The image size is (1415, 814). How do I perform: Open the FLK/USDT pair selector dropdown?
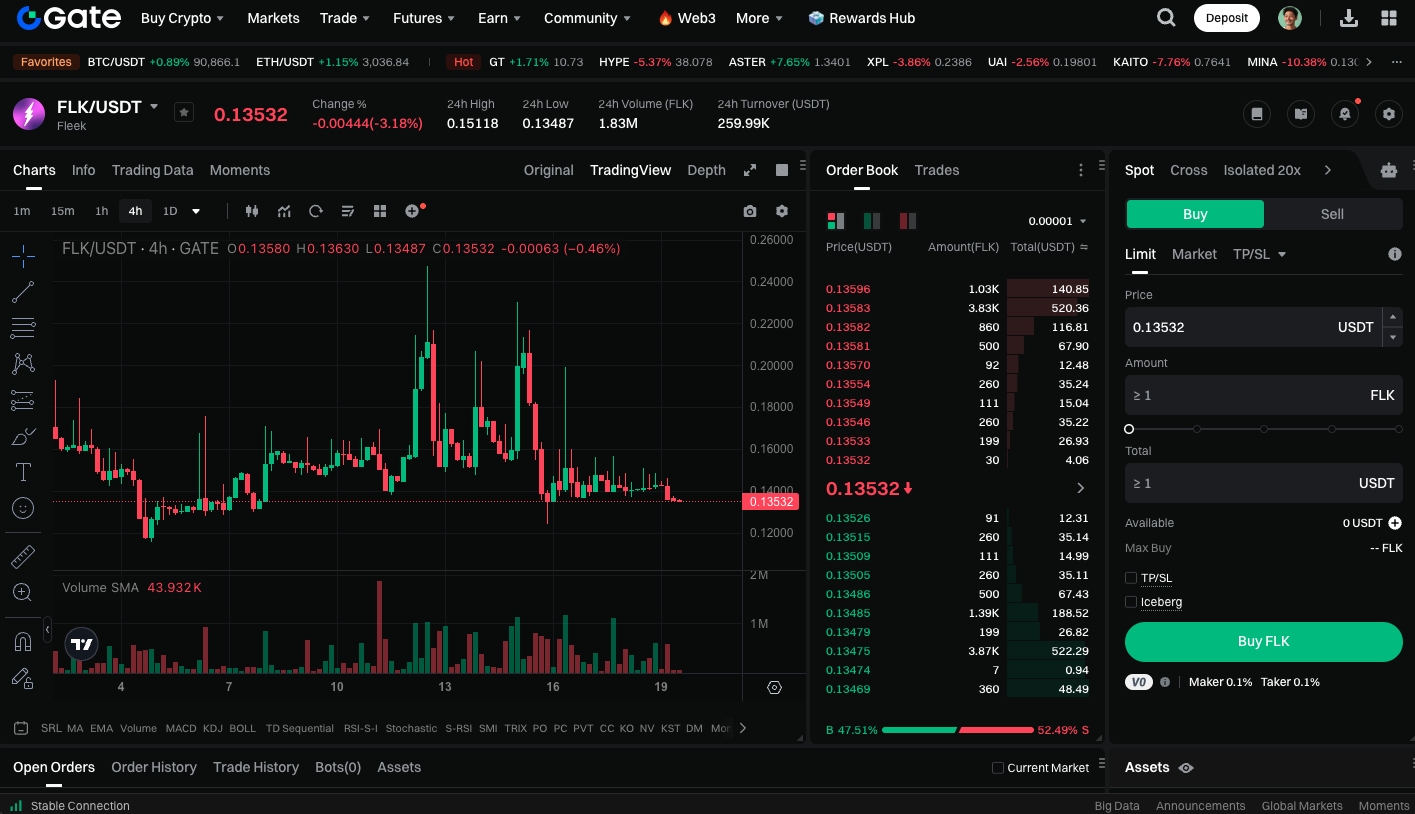click(154, 106)
